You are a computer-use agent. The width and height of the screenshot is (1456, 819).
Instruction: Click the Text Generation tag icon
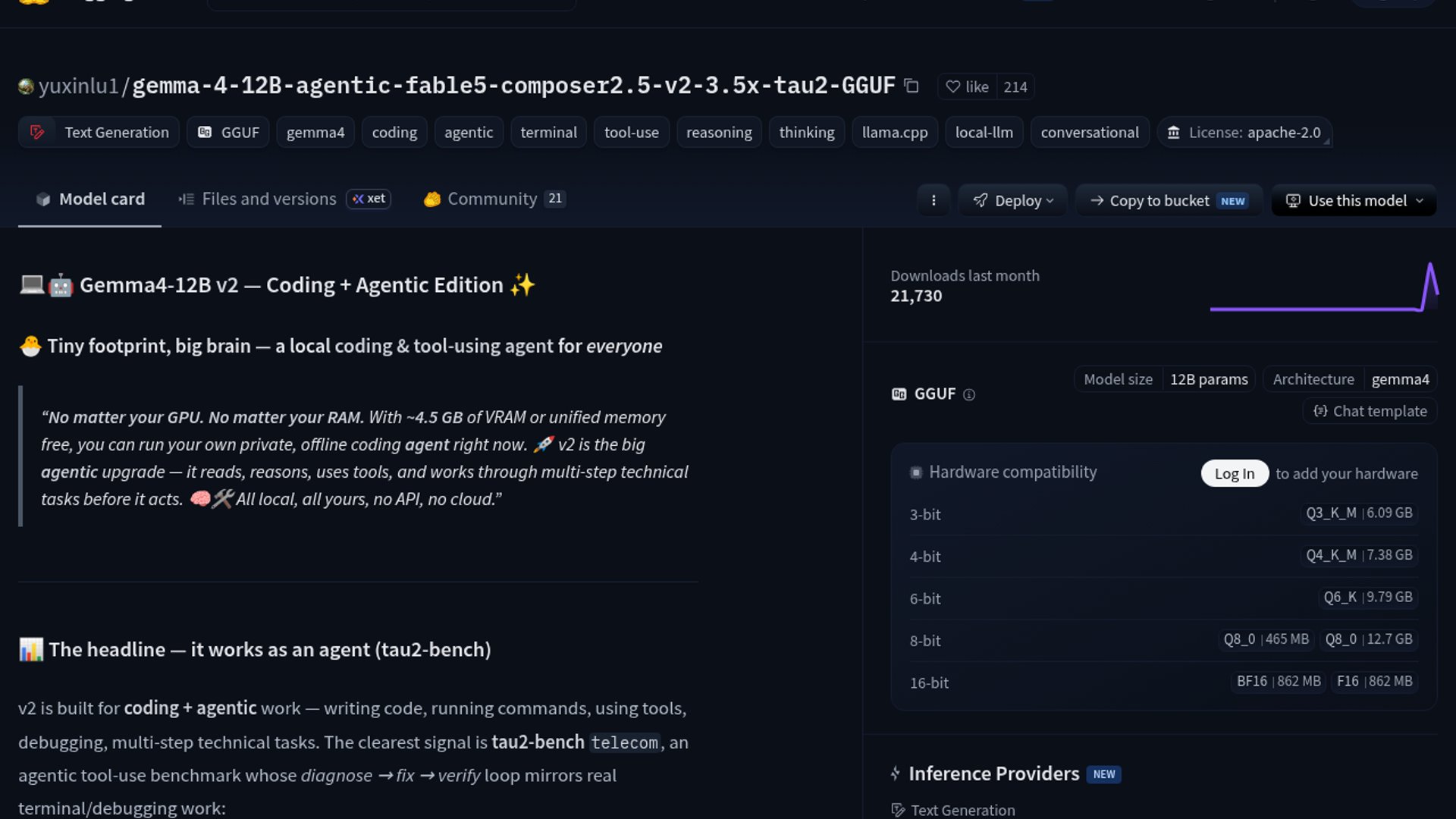pyautogui.click(x=37, y=133)
